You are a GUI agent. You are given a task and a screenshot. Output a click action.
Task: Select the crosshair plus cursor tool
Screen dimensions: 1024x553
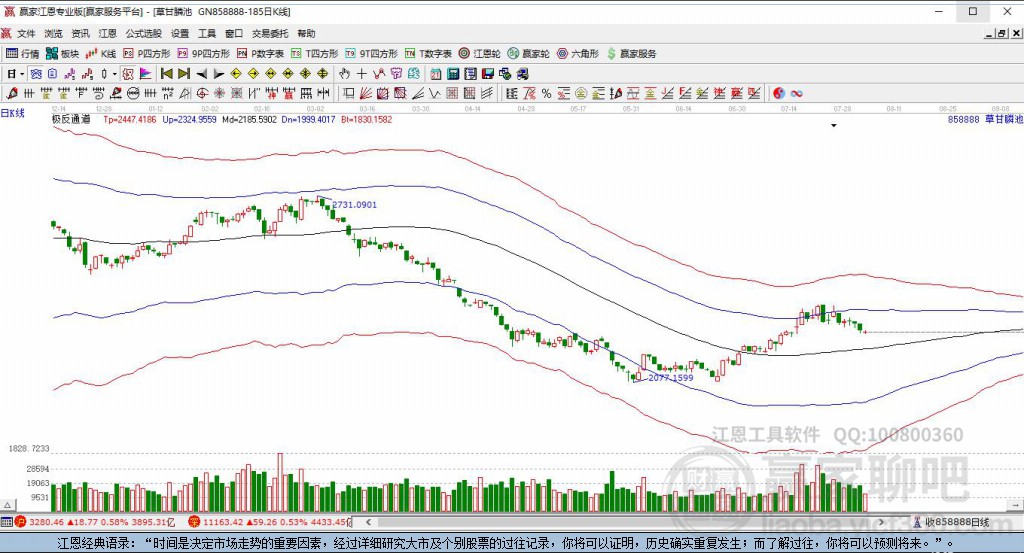pyautogui.click(x=361, y=74)
